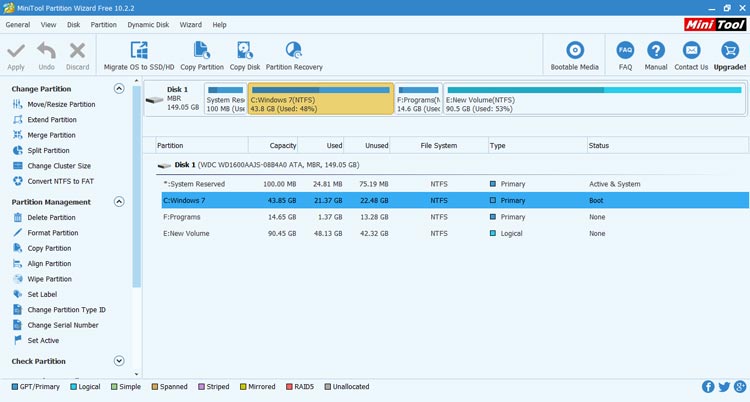750x402 pixels.
Task: Choose Extend Partition action
Action: [x=45, y=120]
